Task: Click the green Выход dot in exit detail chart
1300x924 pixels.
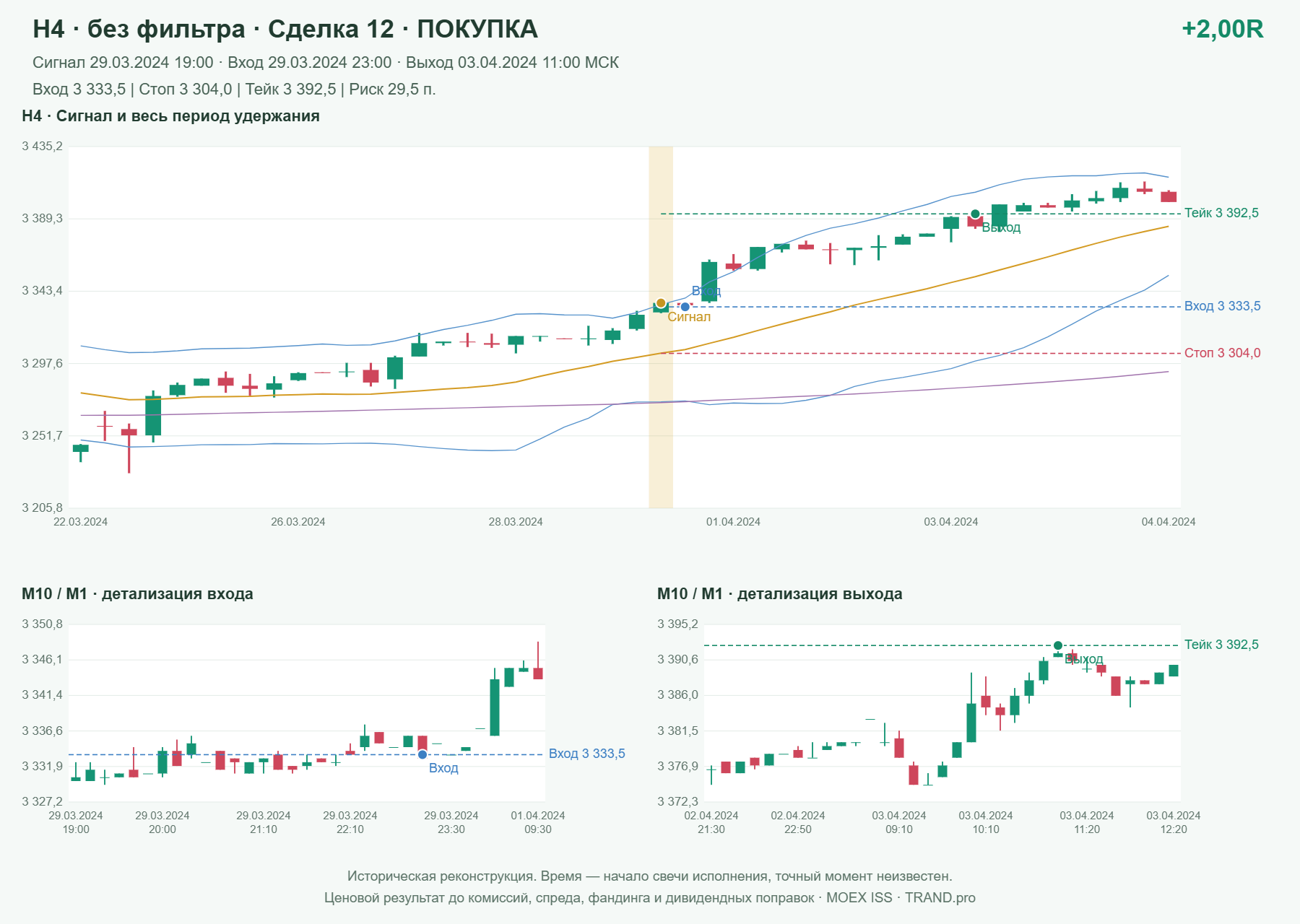Action: (x=1058, y=645)
